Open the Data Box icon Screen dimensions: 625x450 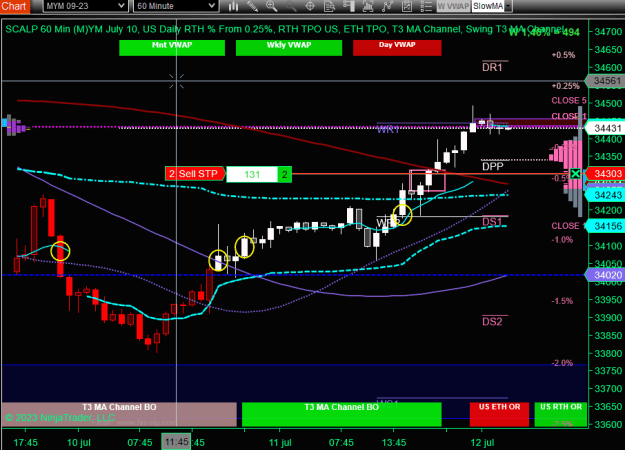tap(329, 6)
